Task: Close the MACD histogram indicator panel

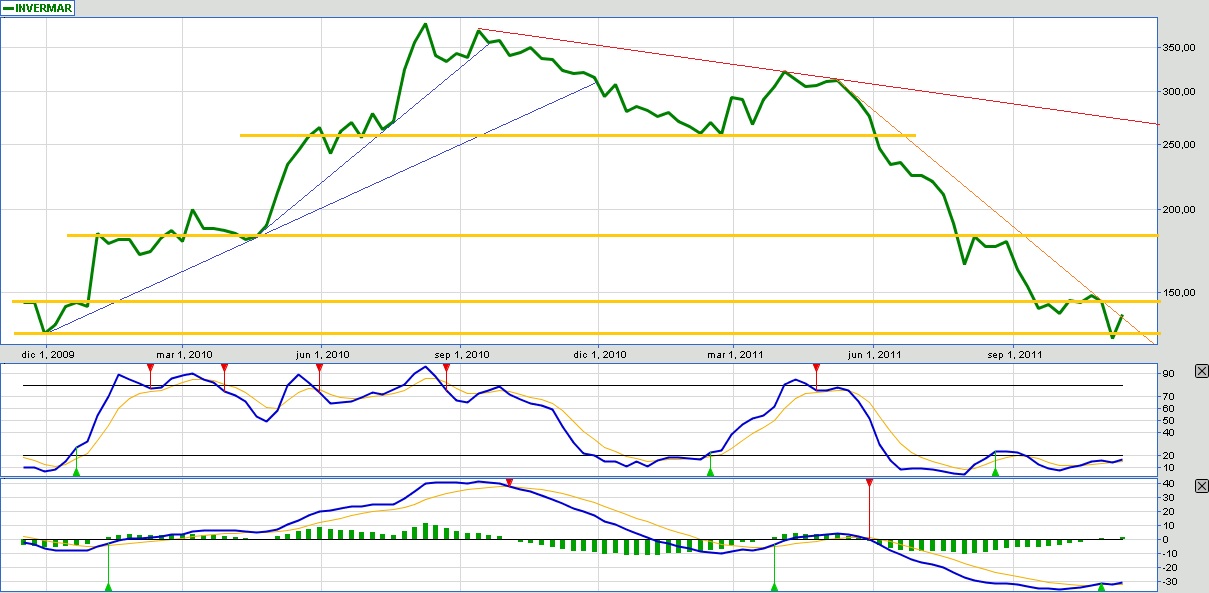Action: coord(1201,484)
